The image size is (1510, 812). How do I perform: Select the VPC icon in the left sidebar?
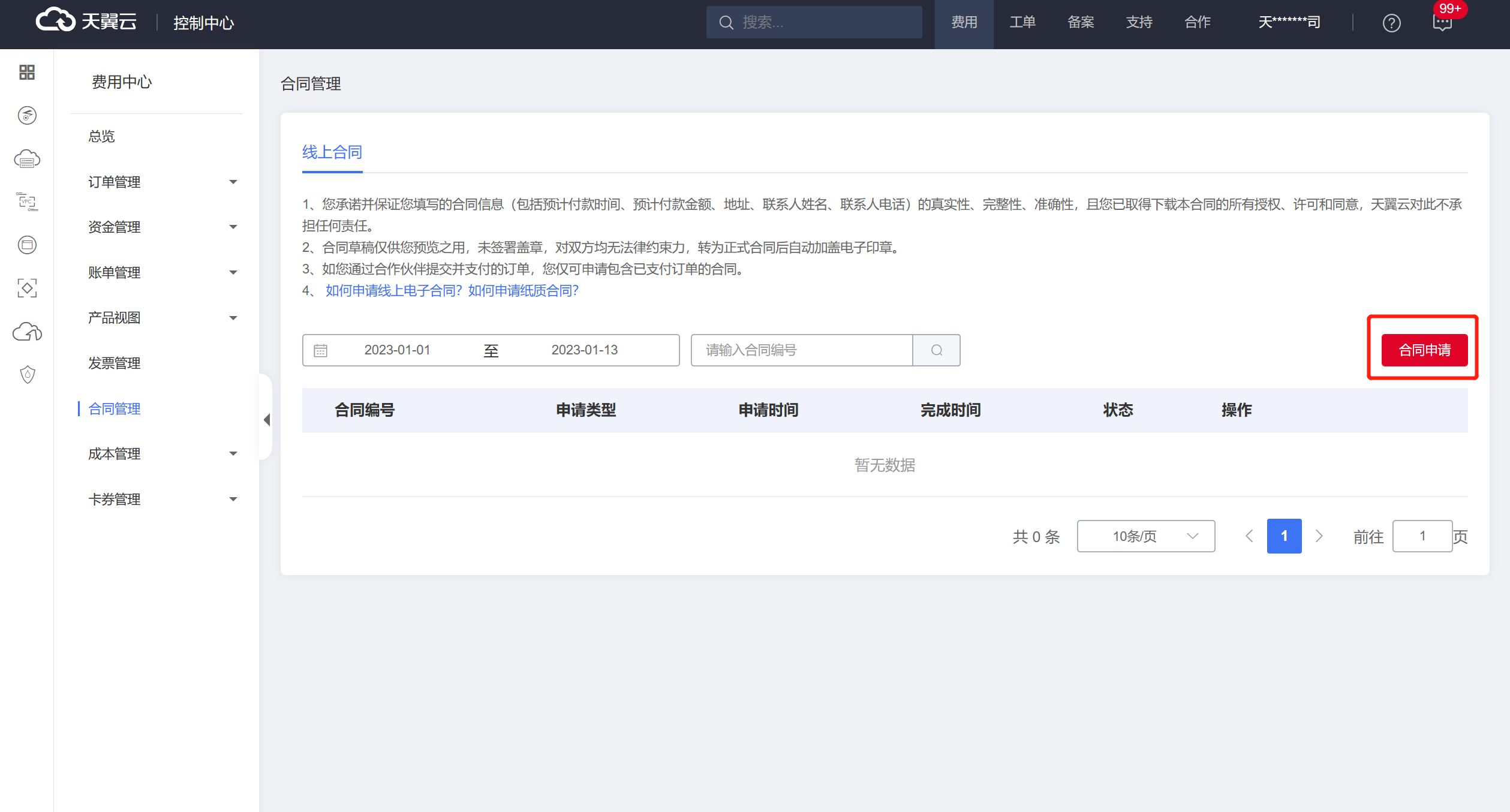(x=26, y=203)
